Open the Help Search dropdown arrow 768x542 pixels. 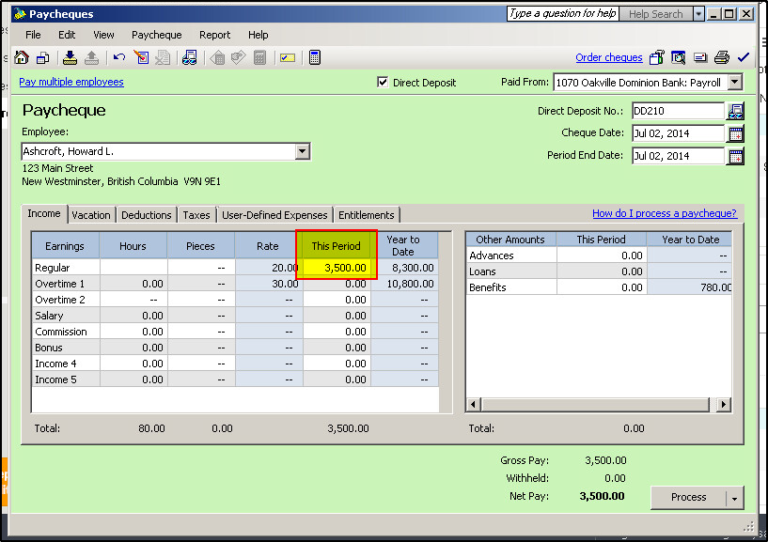tap(699, 14)
